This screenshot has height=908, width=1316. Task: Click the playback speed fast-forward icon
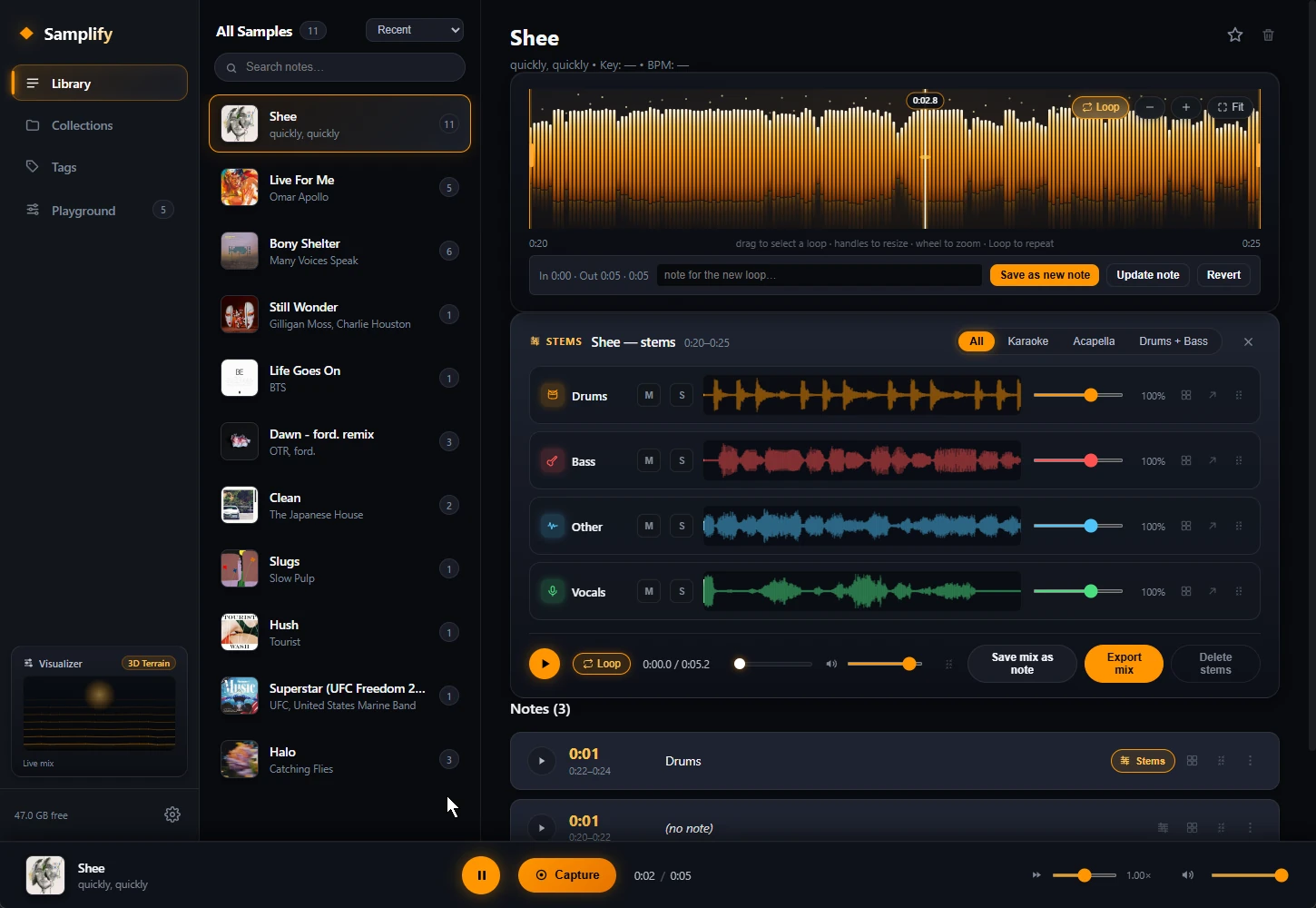[1036, 875]
